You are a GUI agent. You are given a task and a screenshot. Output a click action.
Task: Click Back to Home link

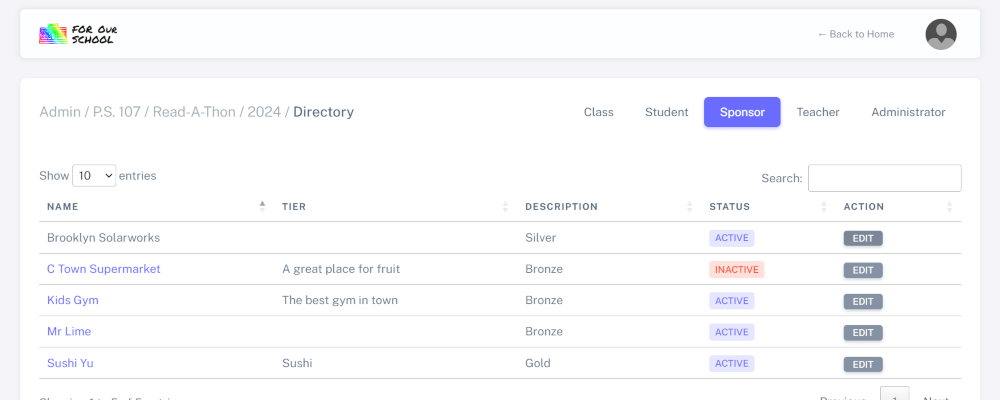(x=855, y=34)
